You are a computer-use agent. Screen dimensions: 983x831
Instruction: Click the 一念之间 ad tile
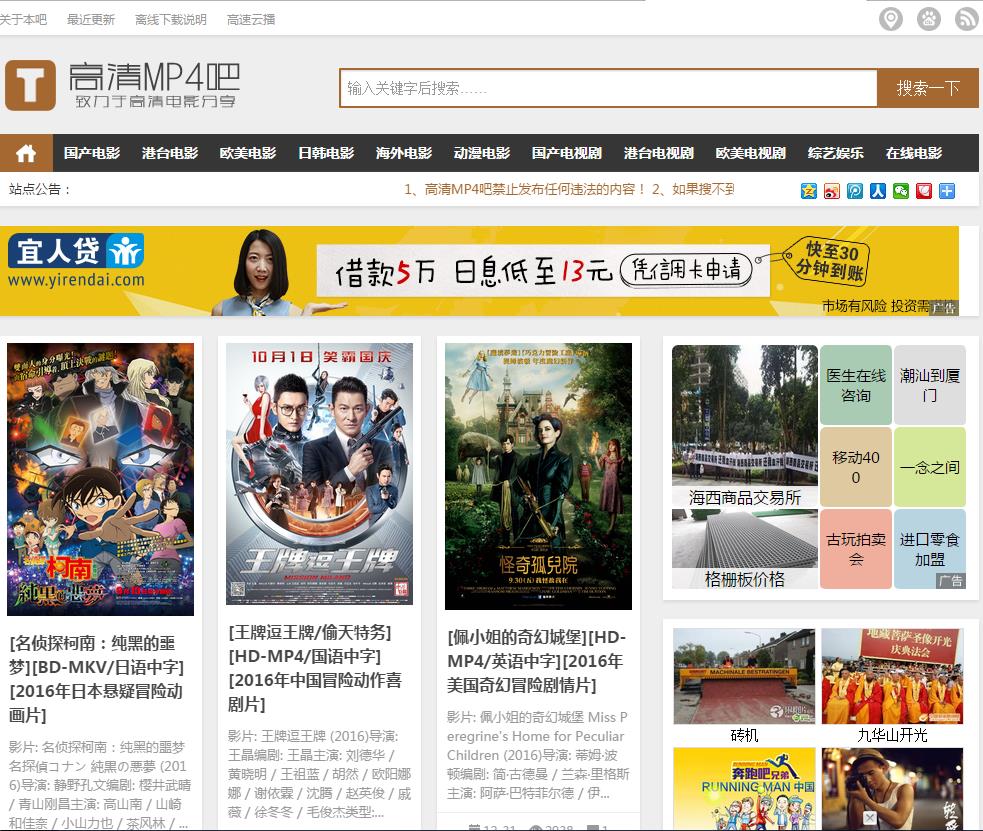(x=930, y=468)
